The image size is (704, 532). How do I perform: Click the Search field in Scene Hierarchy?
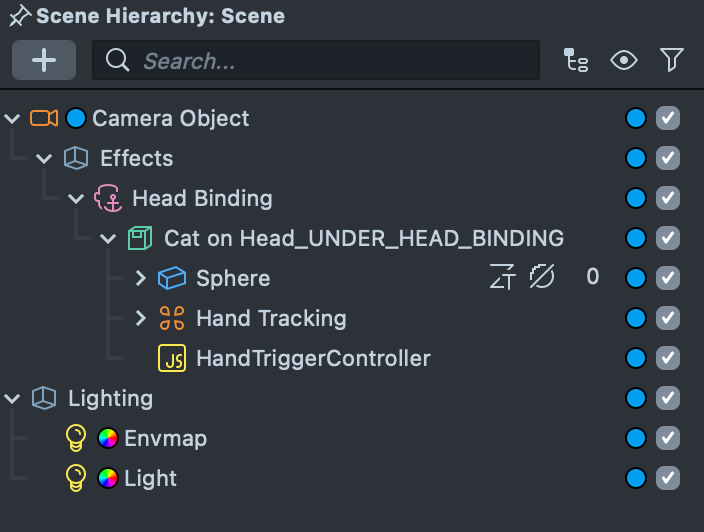pyautogui.click(x=316, y=60)
